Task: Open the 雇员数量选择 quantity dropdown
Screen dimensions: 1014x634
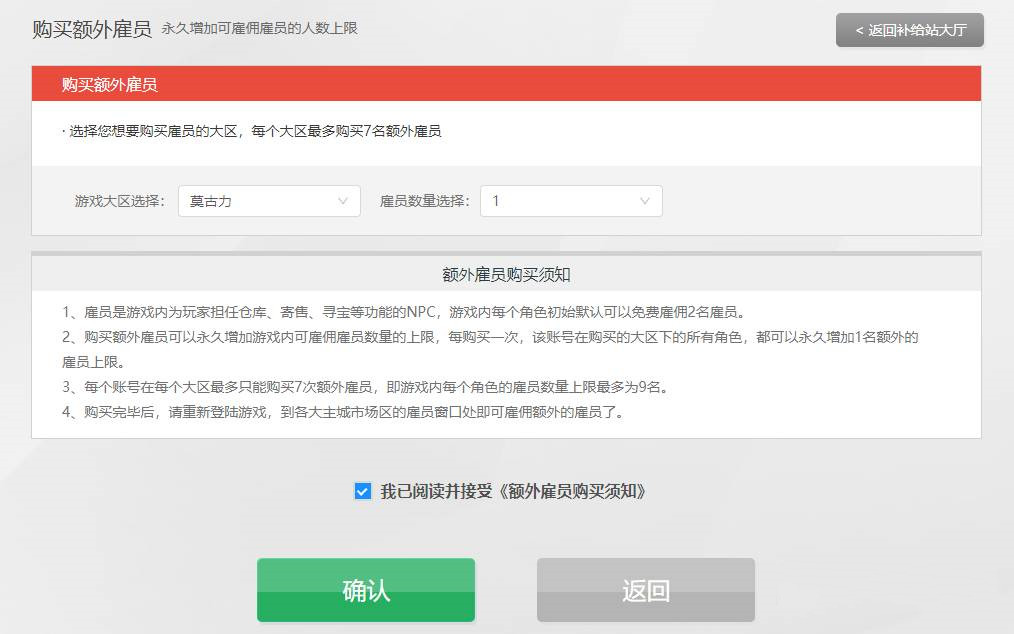Action: coord(570,201)
